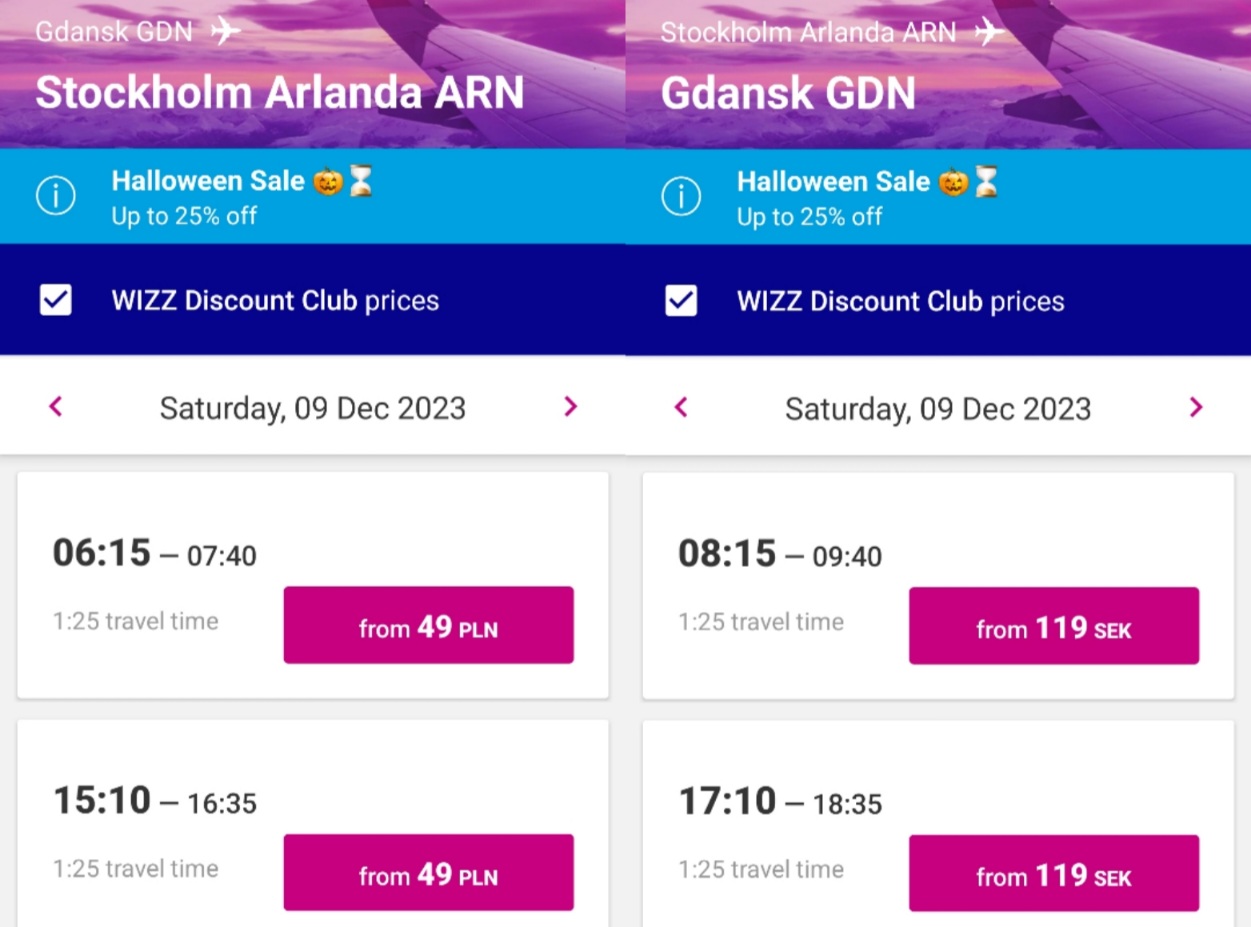Open the 08:15 – 09:40 flight card

(x=938, y=586)
